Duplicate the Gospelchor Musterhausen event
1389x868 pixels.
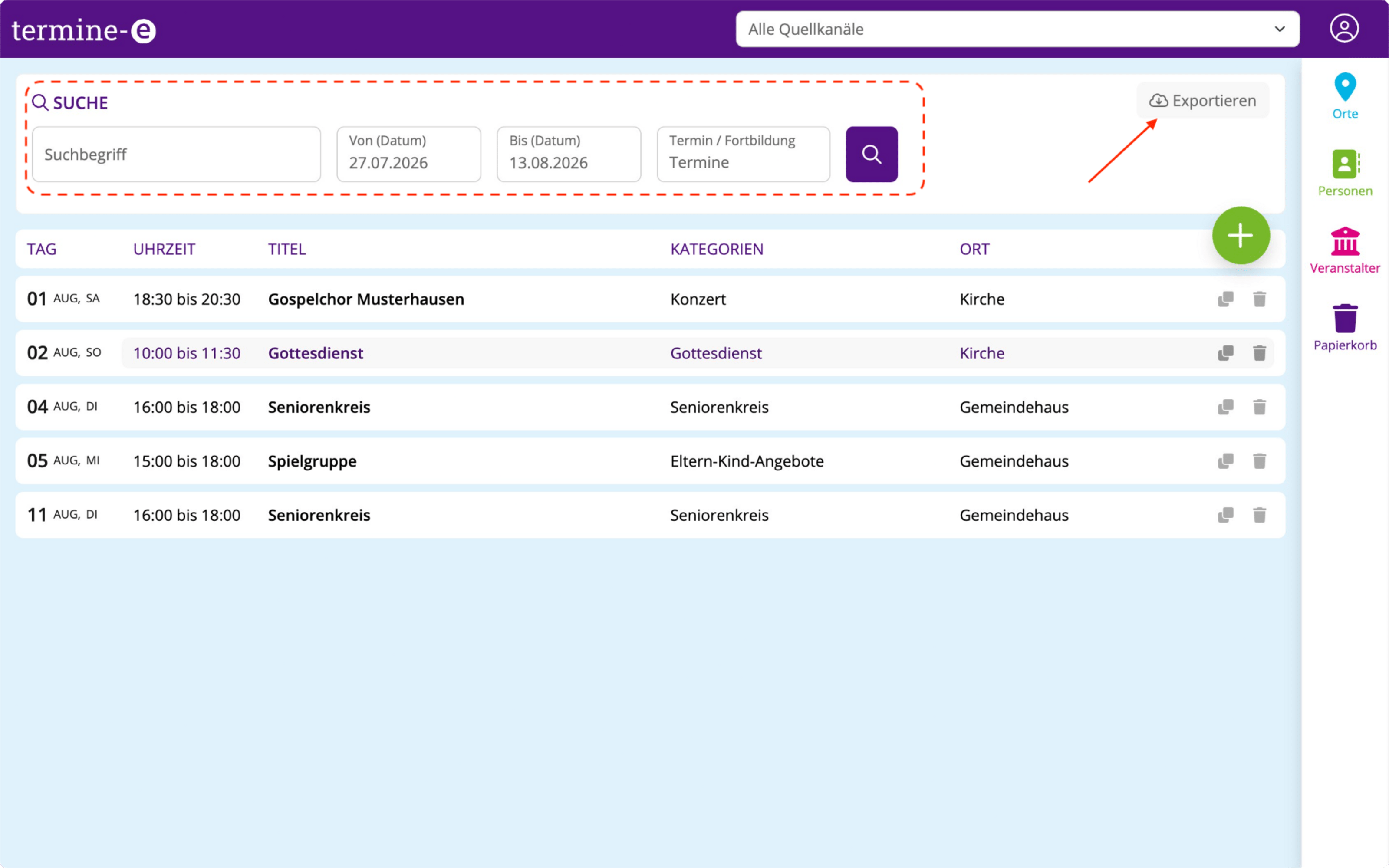coord(1225,299)
